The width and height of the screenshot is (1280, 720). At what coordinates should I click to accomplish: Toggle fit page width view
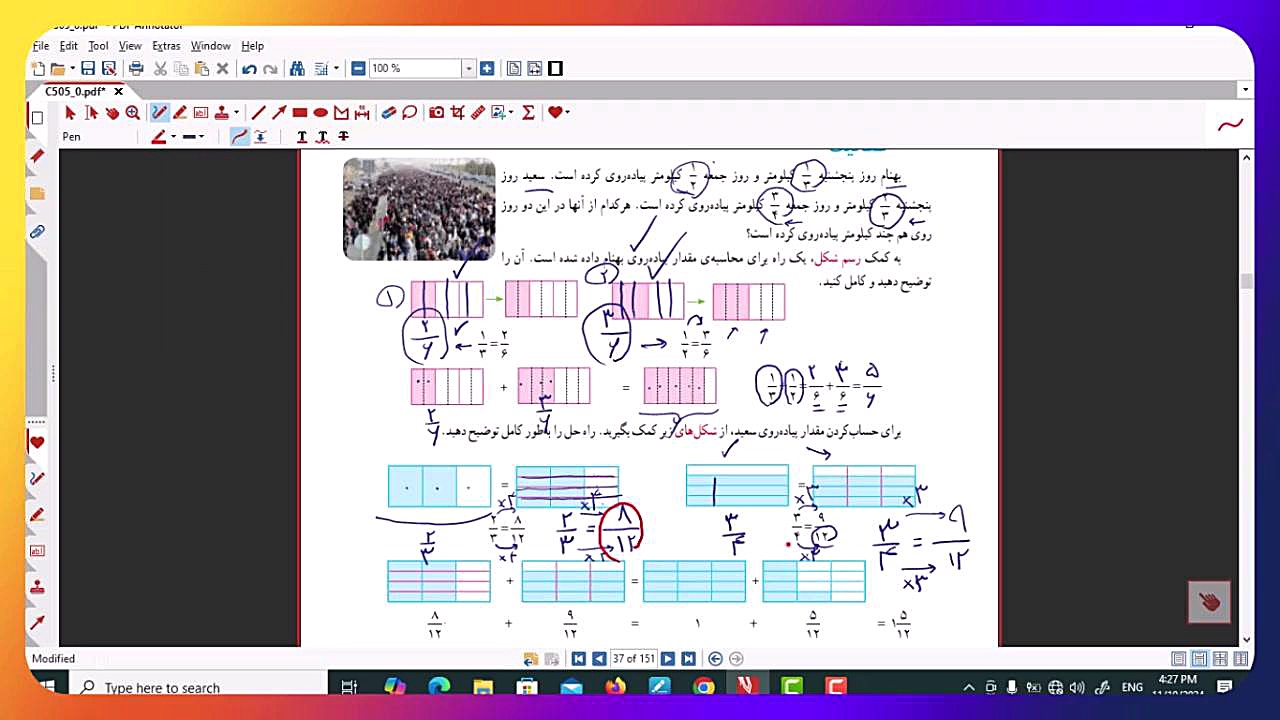pyautogui.click(x=535, y=69)
